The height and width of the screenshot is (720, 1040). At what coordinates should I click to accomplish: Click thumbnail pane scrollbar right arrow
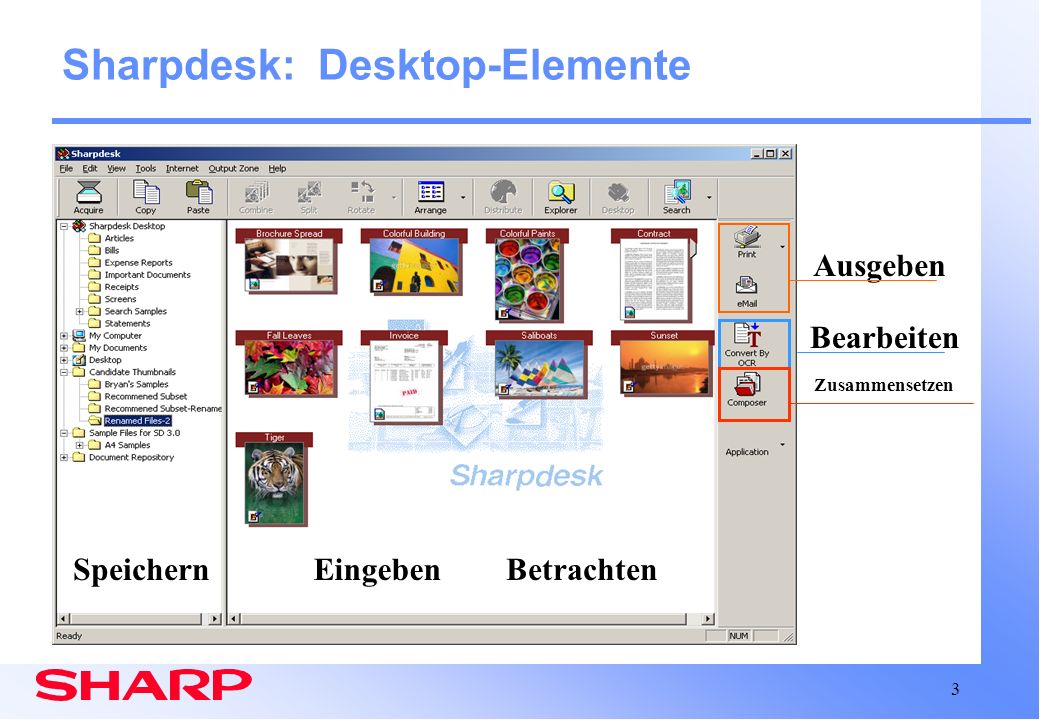pos(708,619)
